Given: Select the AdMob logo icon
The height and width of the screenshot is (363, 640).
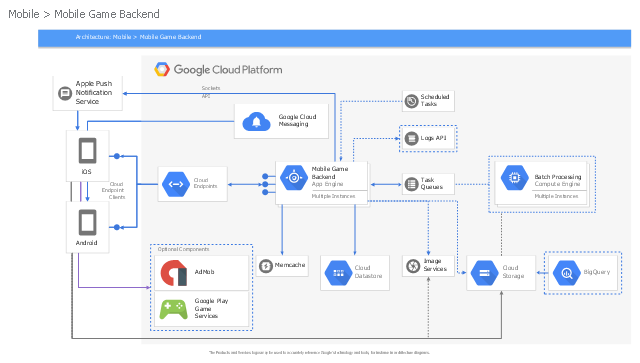Looking at the screenshot, I should pos(174,272).
